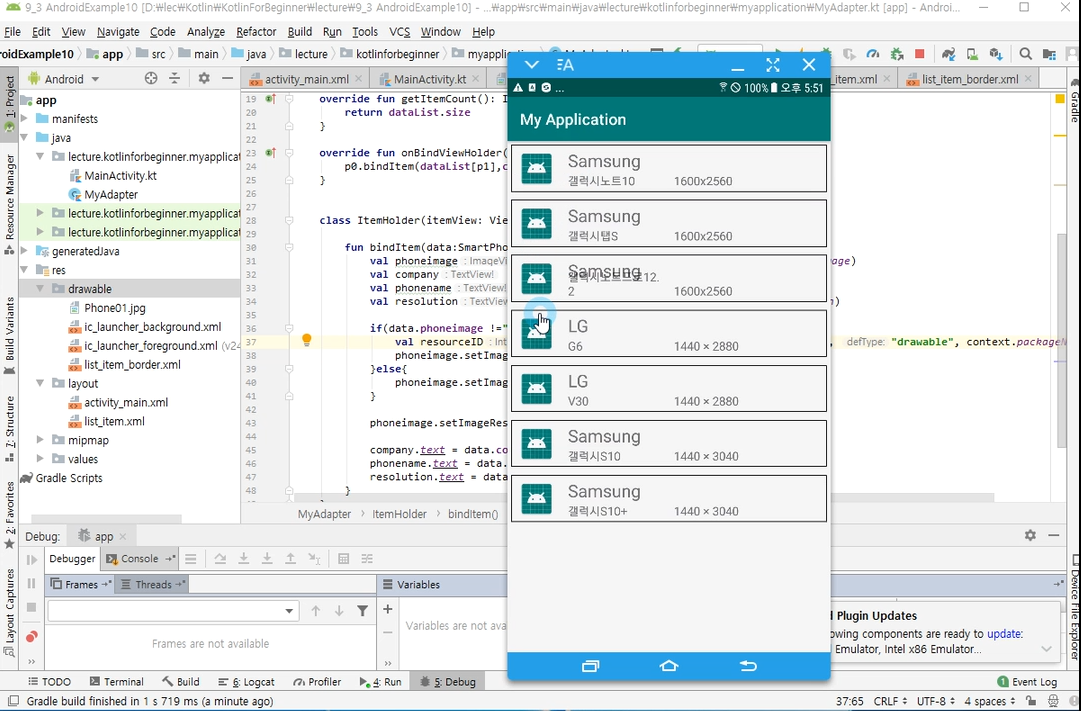1081x711 pixels.
Task: Switch to the list_item_border.xml editor tab
Action: [x=969, y=79]
